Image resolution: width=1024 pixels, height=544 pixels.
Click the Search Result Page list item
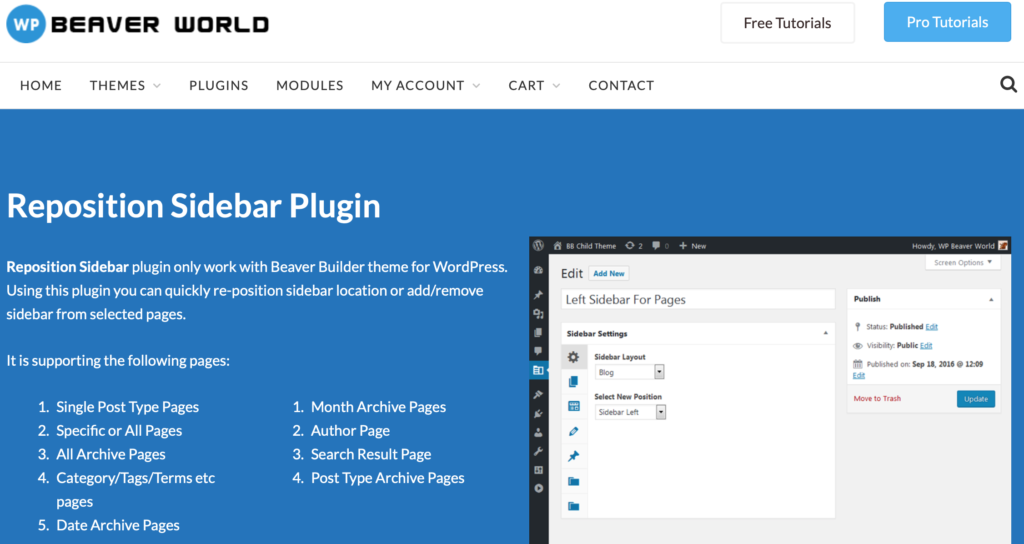pos(371,455)
